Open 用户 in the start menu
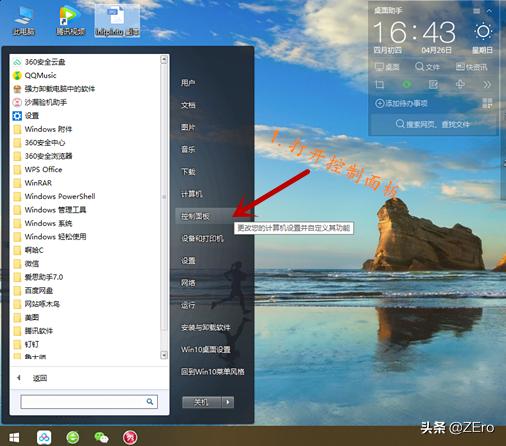 pos(188,83)
